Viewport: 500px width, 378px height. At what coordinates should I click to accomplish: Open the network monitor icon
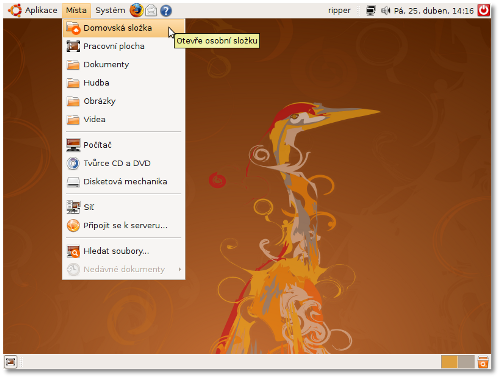pyautogui.click(x=370, y=11)
